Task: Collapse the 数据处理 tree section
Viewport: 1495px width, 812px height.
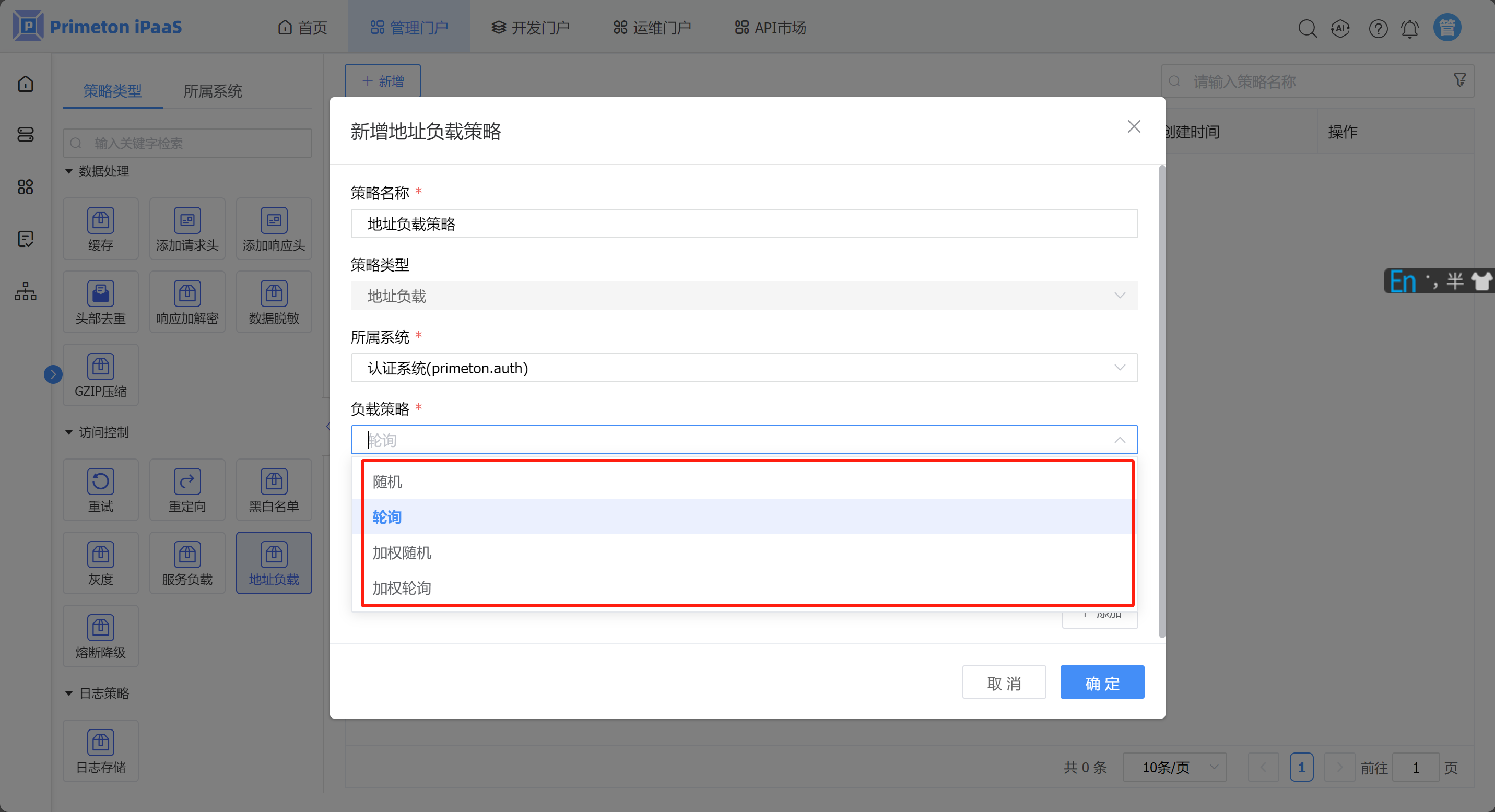Action: pos(69,171)
